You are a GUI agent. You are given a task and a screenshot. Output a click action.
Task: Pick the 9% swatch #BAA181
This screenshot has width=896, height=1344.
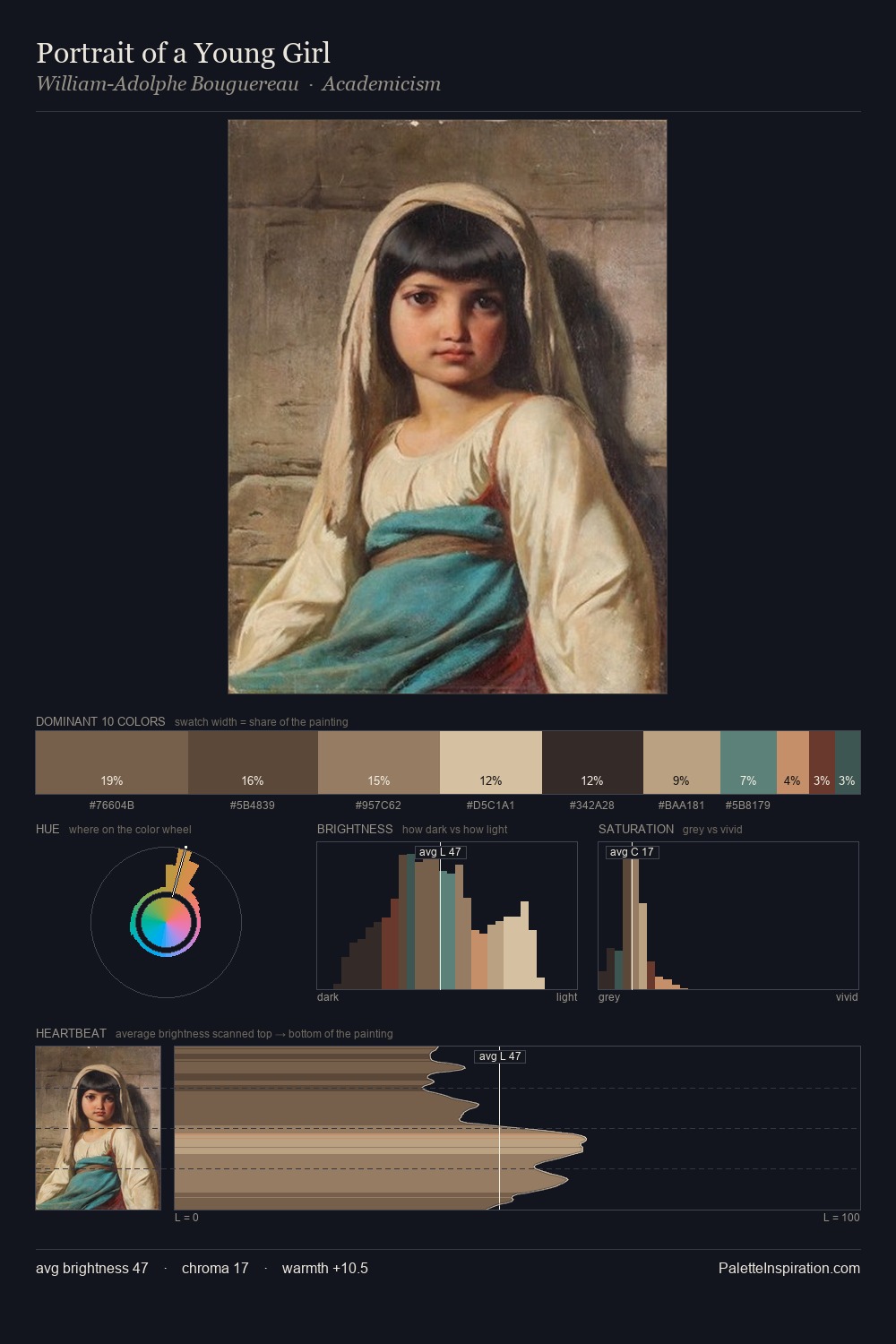pyautogui.click(x=682, y=762)
